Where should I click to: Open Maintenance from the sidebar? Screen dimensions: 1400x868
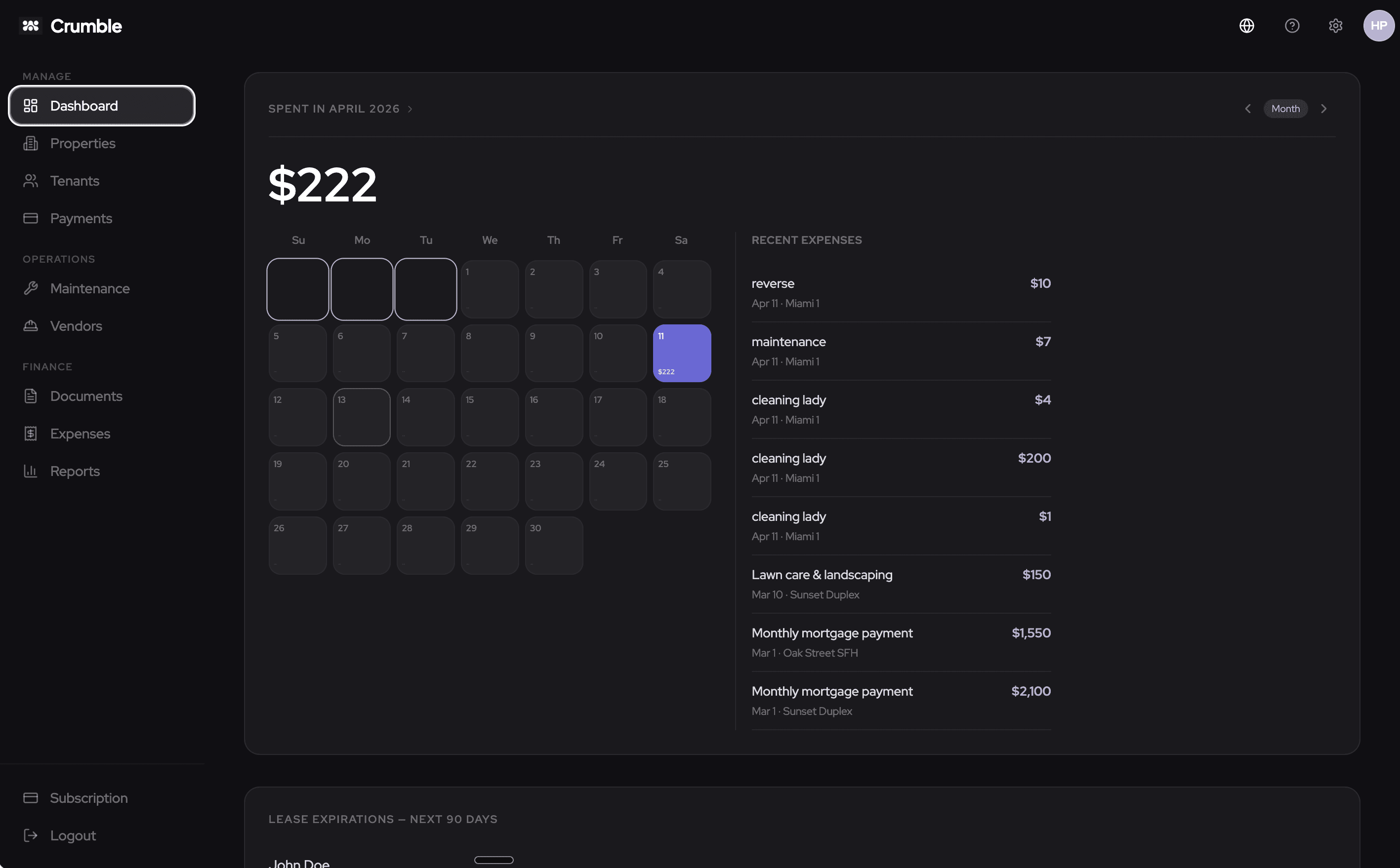pyautogui.click(x=89, y=288)
